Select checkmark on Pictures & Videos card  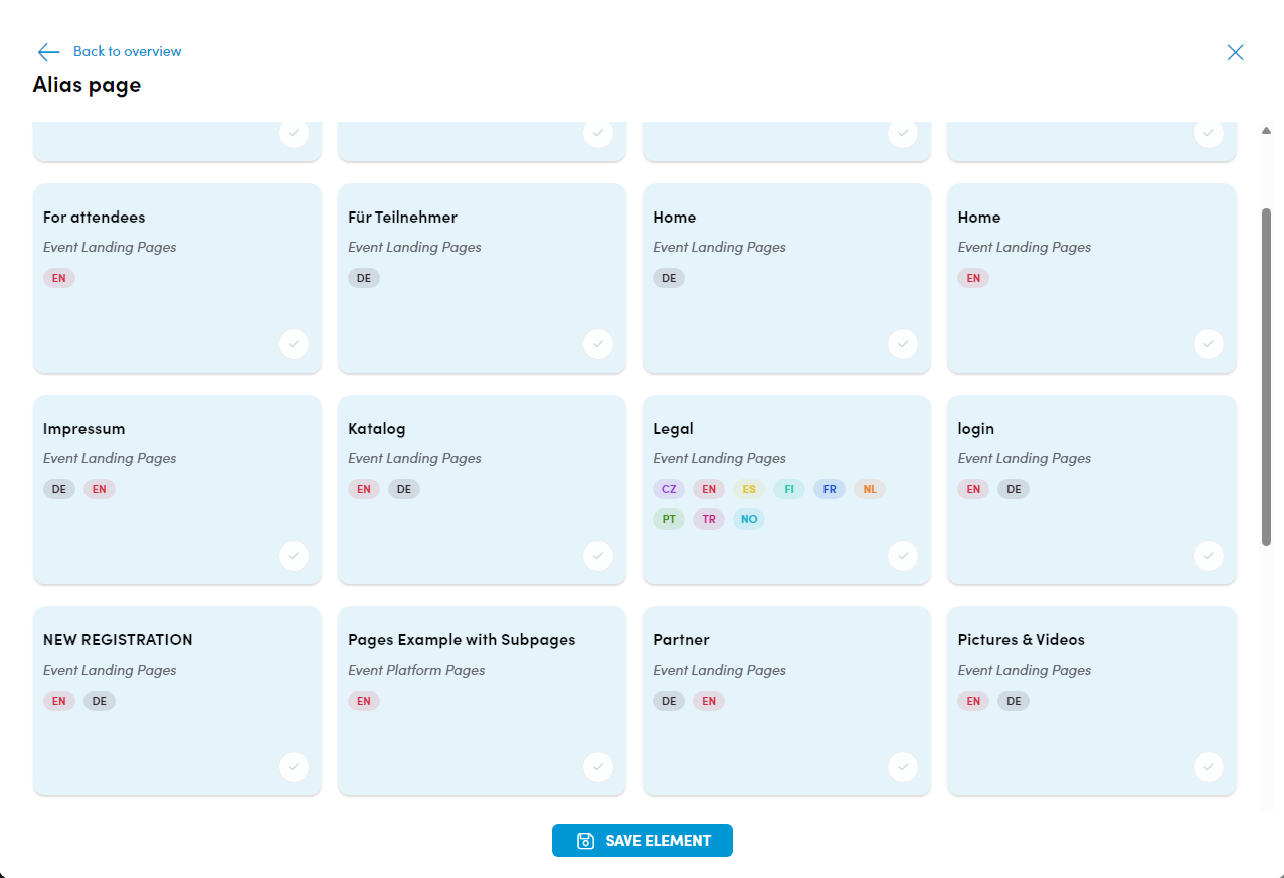pyautogui.click(x=1208, y=767)
